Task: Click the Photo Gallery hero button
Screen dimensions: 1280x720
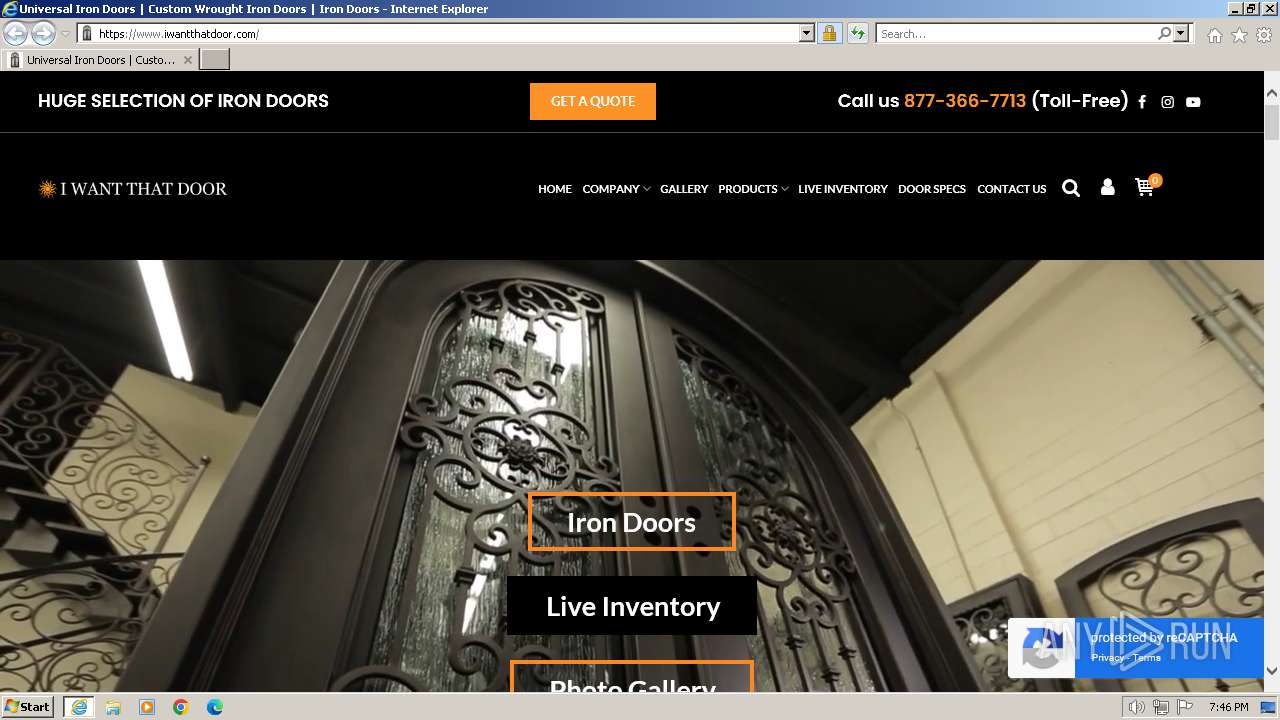Action: tap(632, 677)
